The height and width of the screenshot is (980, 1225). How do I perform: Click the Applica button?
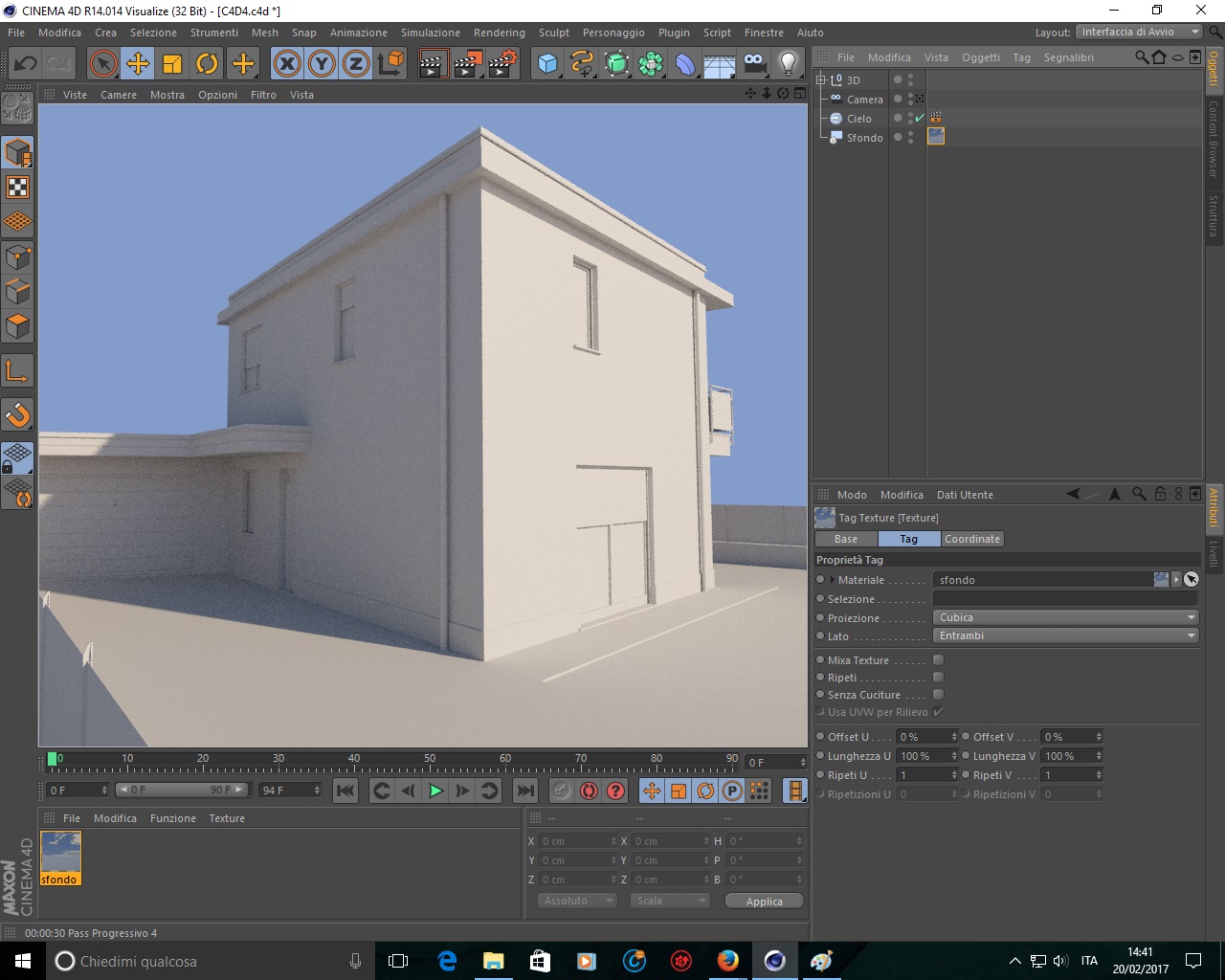(x=764, y=901)
